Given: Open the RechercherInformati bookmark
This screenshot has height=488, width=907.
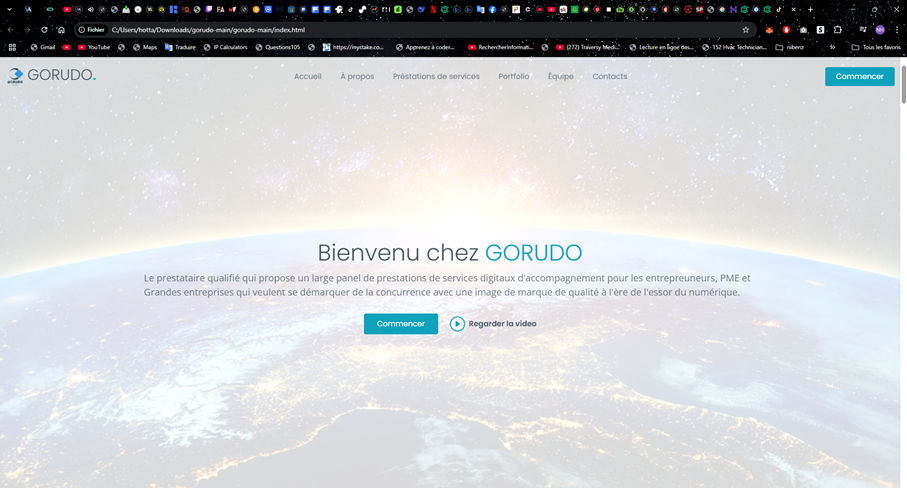Looking at the screenshot, I should click(501, 47).
